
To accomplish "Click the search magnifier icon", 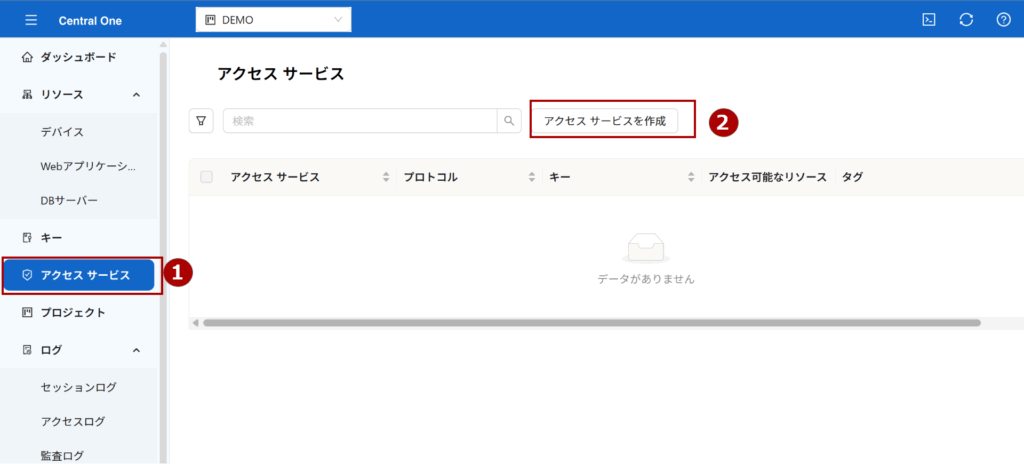I will (x=509, y=121).
